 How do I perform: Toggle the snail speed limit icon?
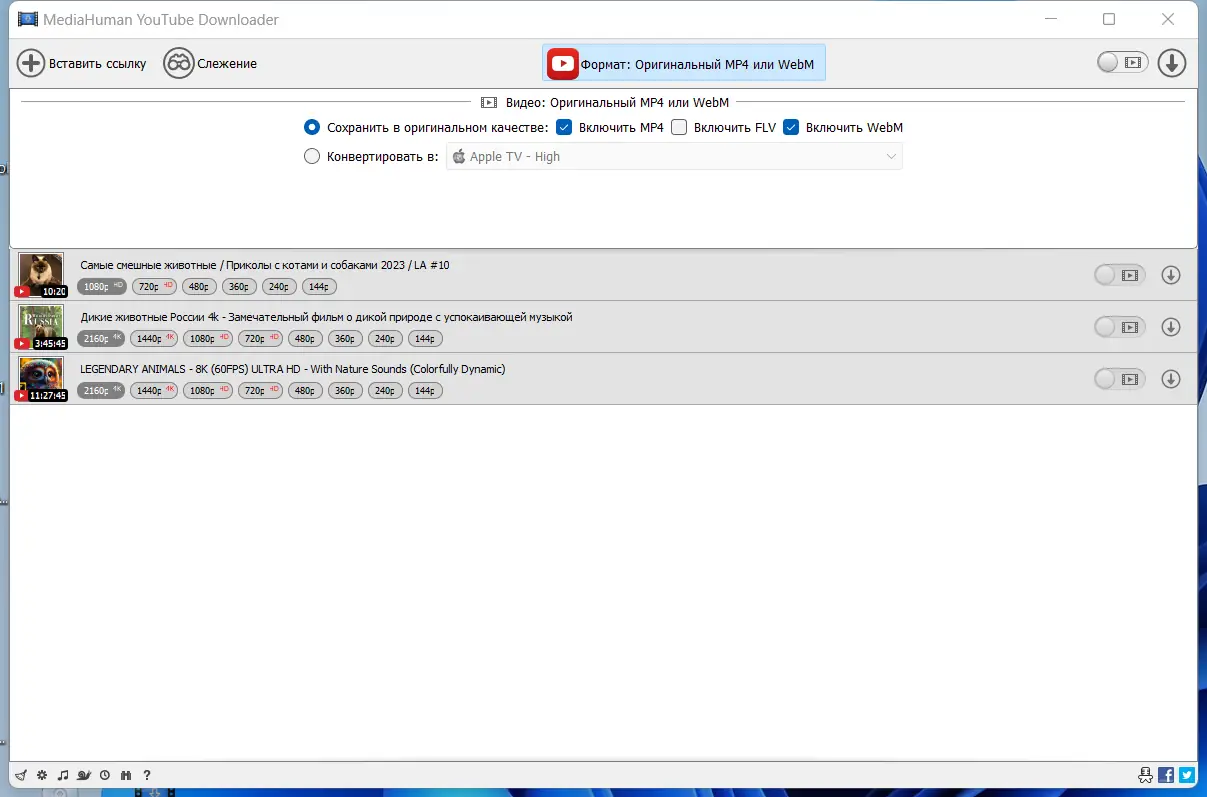click(84, 775)
